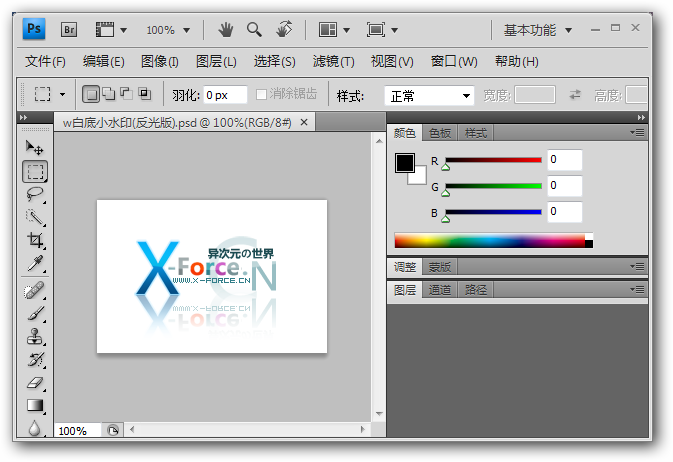Expand the View Extras dropdown arrow
Image resolution: width=673 pixels, height=462 pixels.
[124, 30]
